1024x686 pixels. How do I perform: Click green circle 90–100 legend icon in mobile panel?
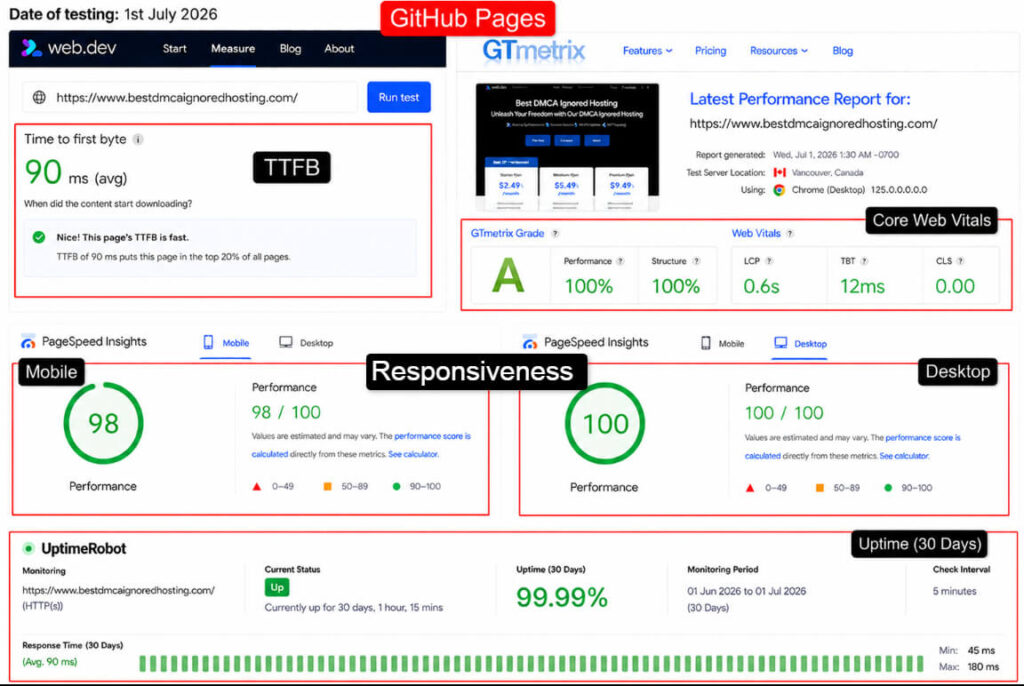click(x=396, y=487)
